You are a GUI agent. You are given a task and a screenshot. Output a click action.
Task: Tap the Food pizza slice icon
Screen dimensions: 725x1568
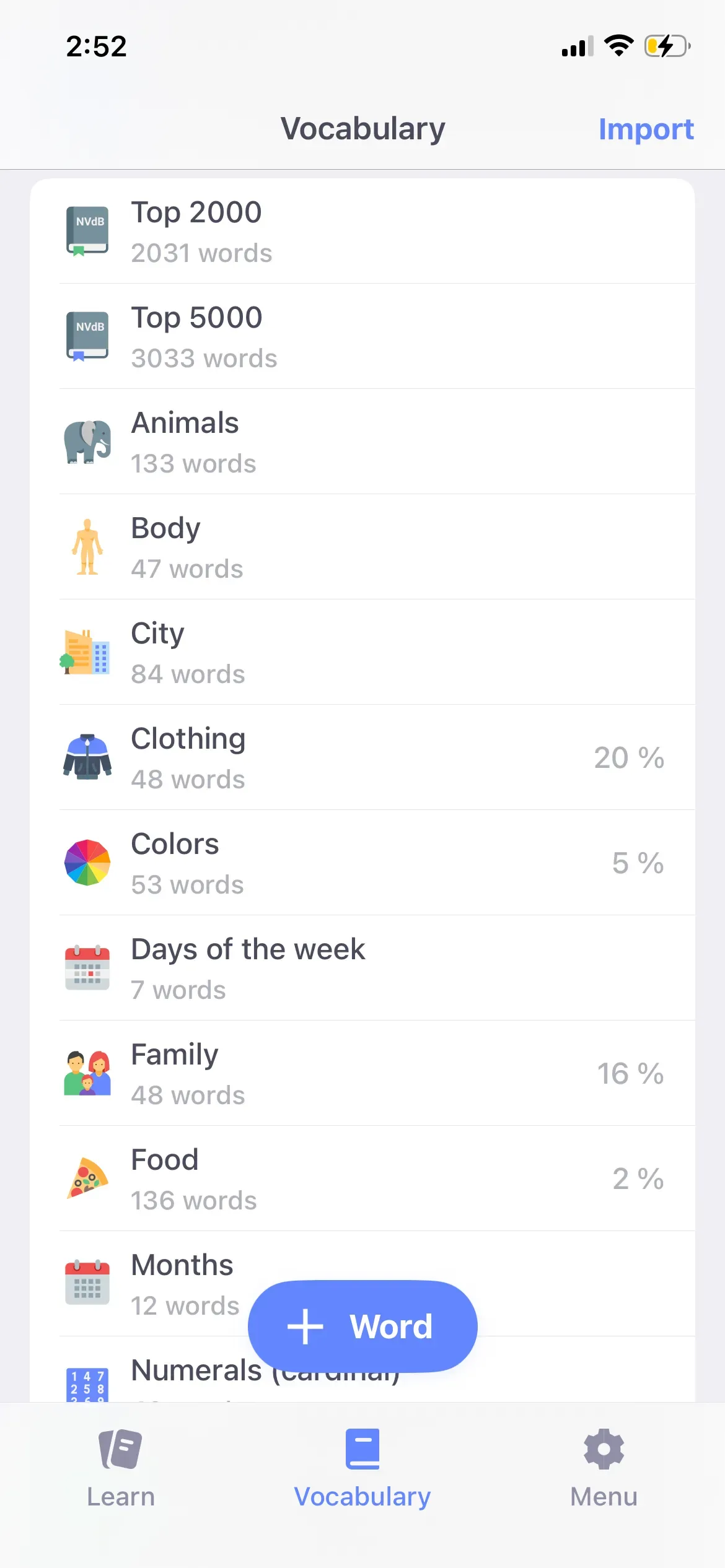pos(87,1178)
